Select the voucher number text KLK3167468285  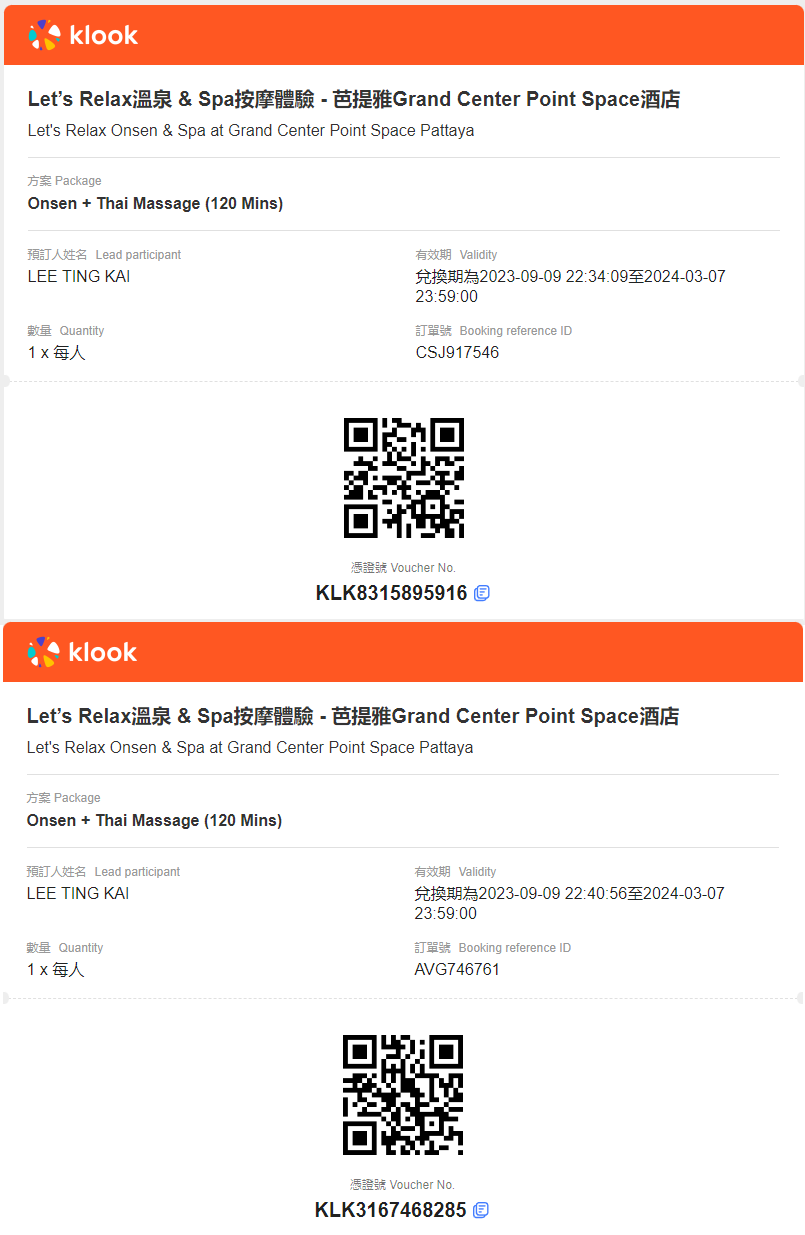pos(390,1210)
